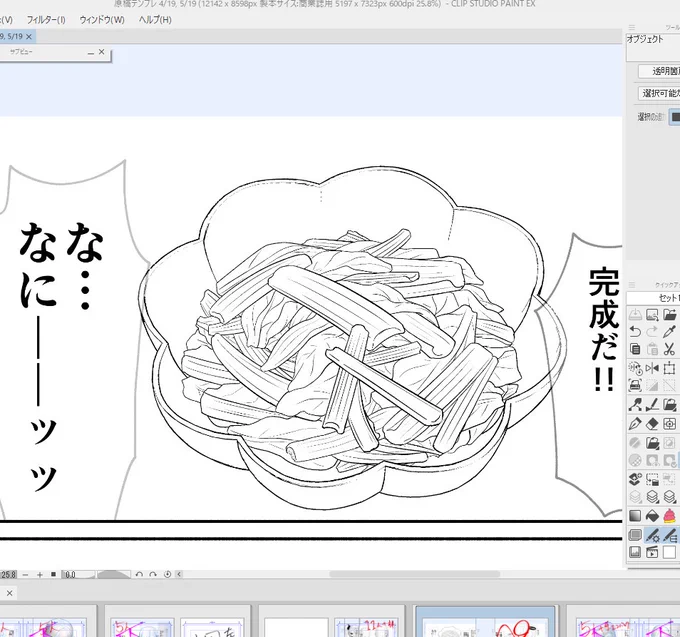Open the blank white page thumbnail
The height and width of the screenshot is (637, 680).
[296, 628]
